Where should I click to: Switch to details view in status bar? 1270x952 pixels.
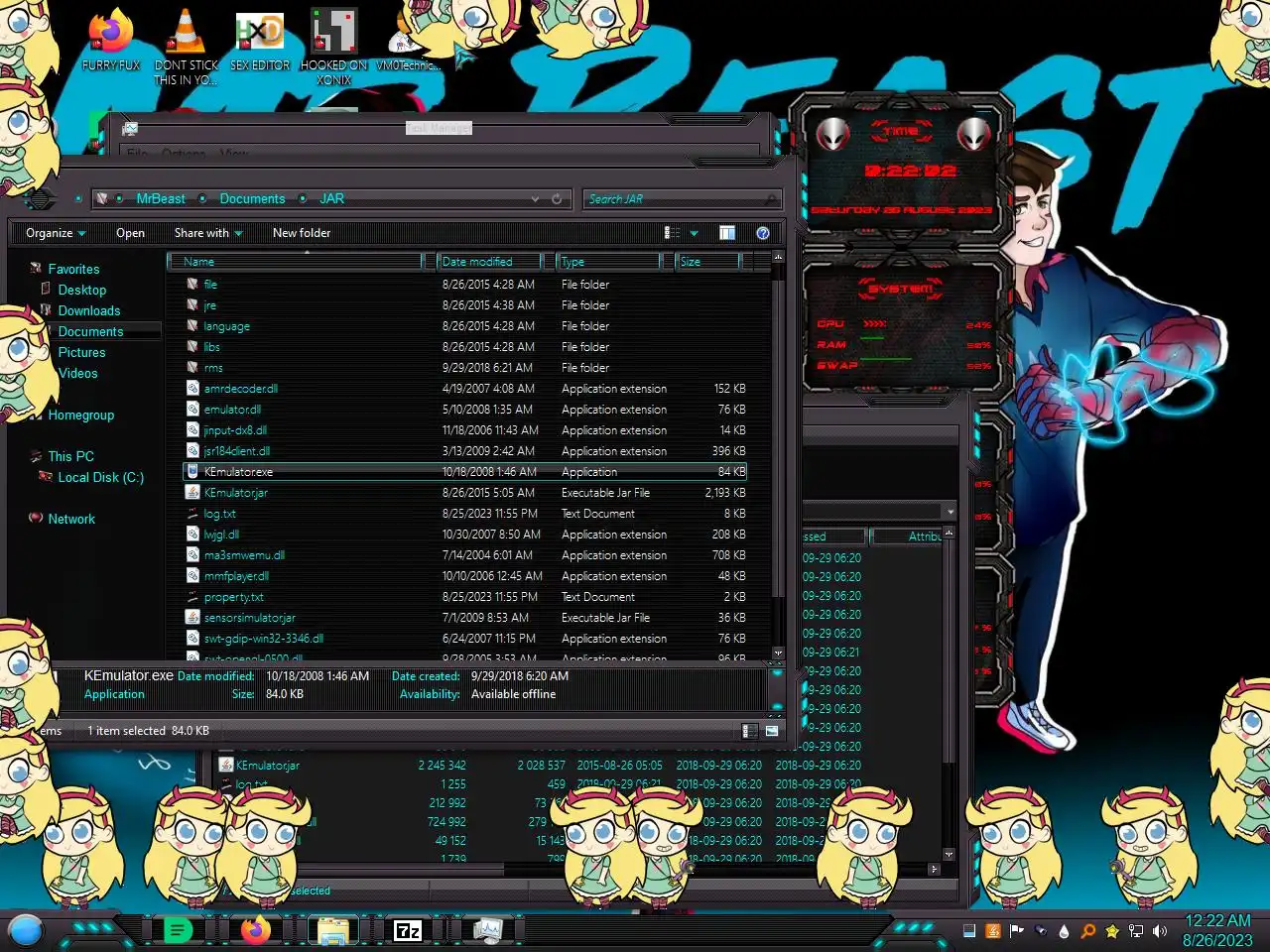[749, 731]
